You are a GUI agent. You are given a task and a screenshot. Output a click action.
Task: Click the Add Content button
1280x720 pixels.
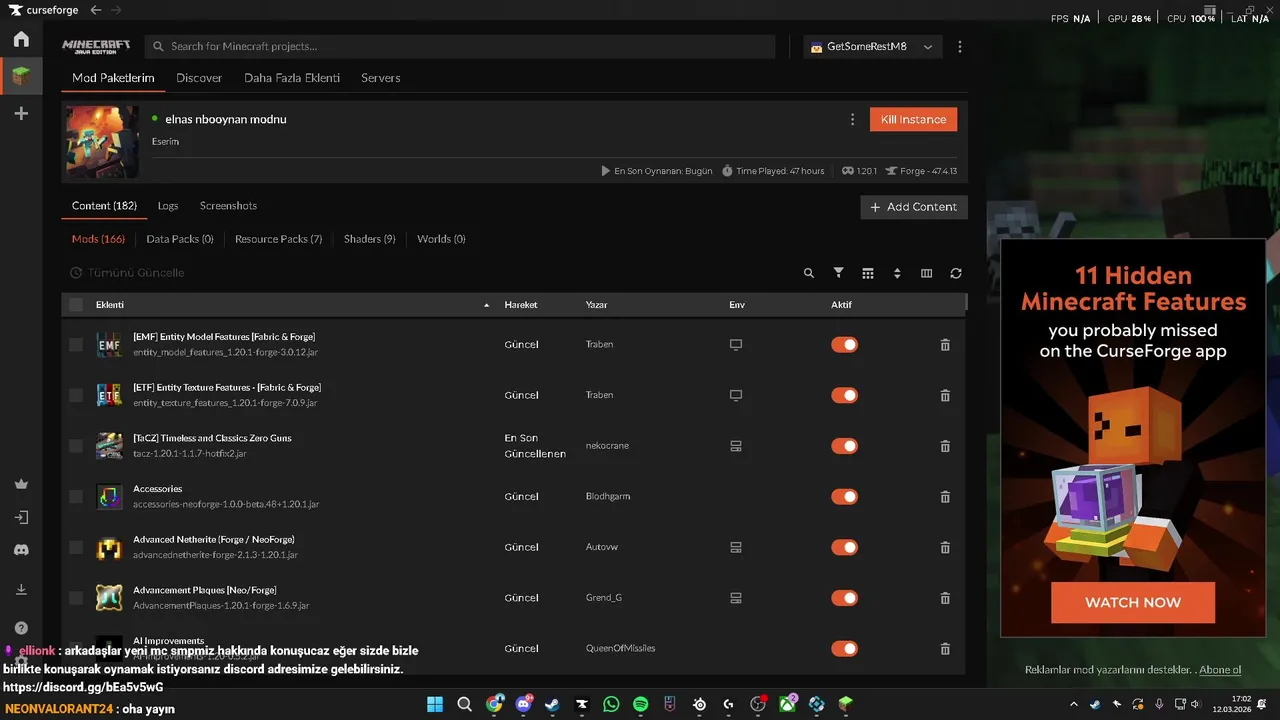tap(914, 207)
